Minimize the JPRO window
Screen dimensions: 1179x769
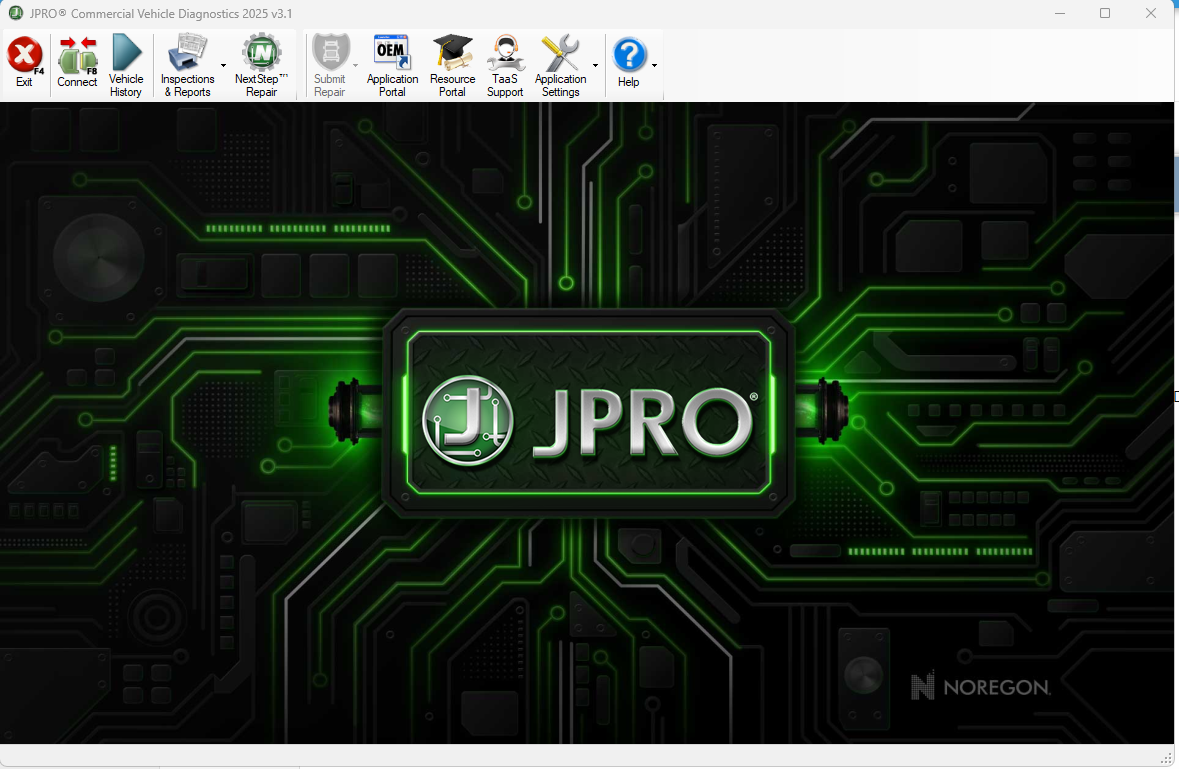tap(1058, 13)
